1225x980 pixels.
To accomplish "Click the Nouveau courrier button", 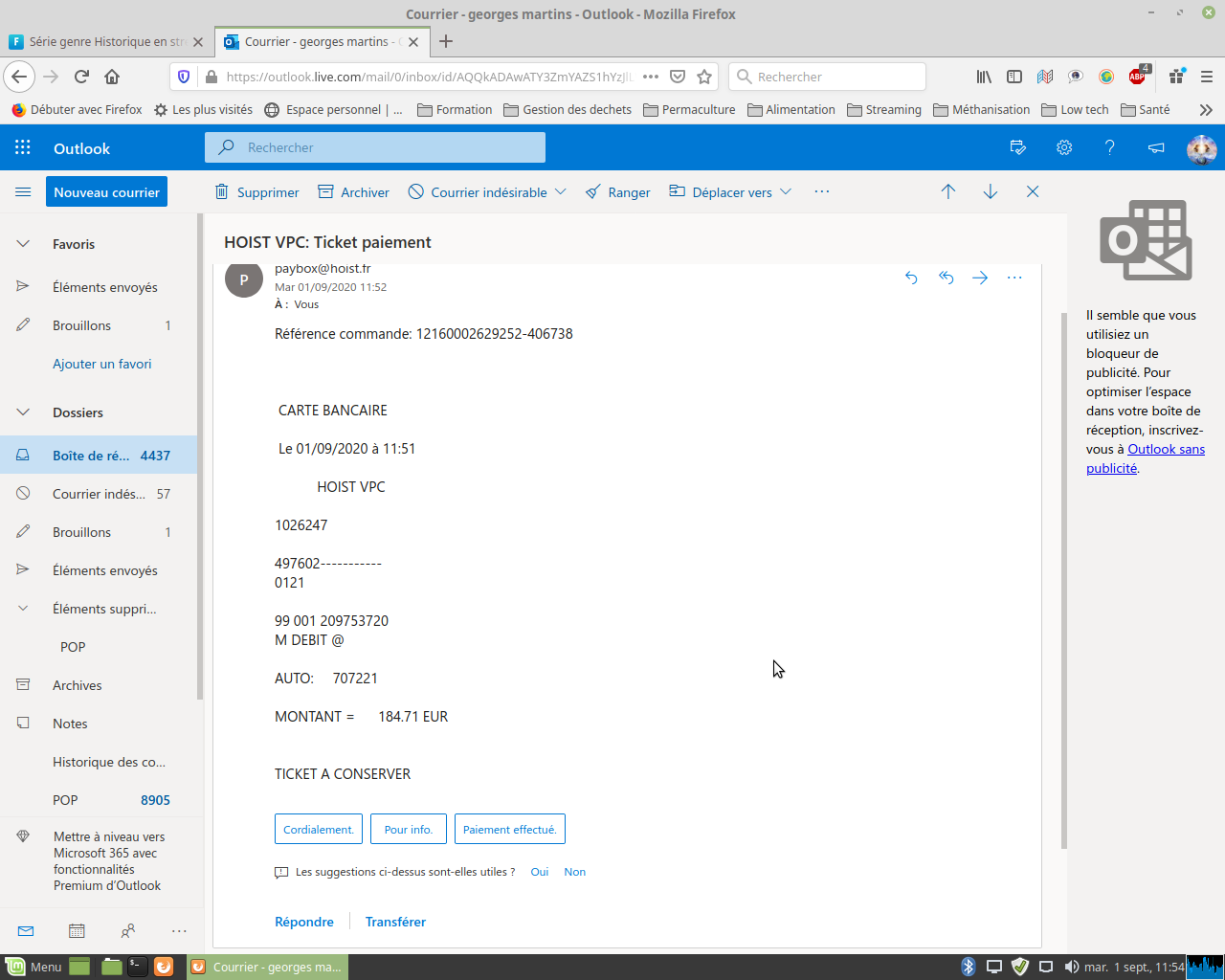I will (106, 191).
